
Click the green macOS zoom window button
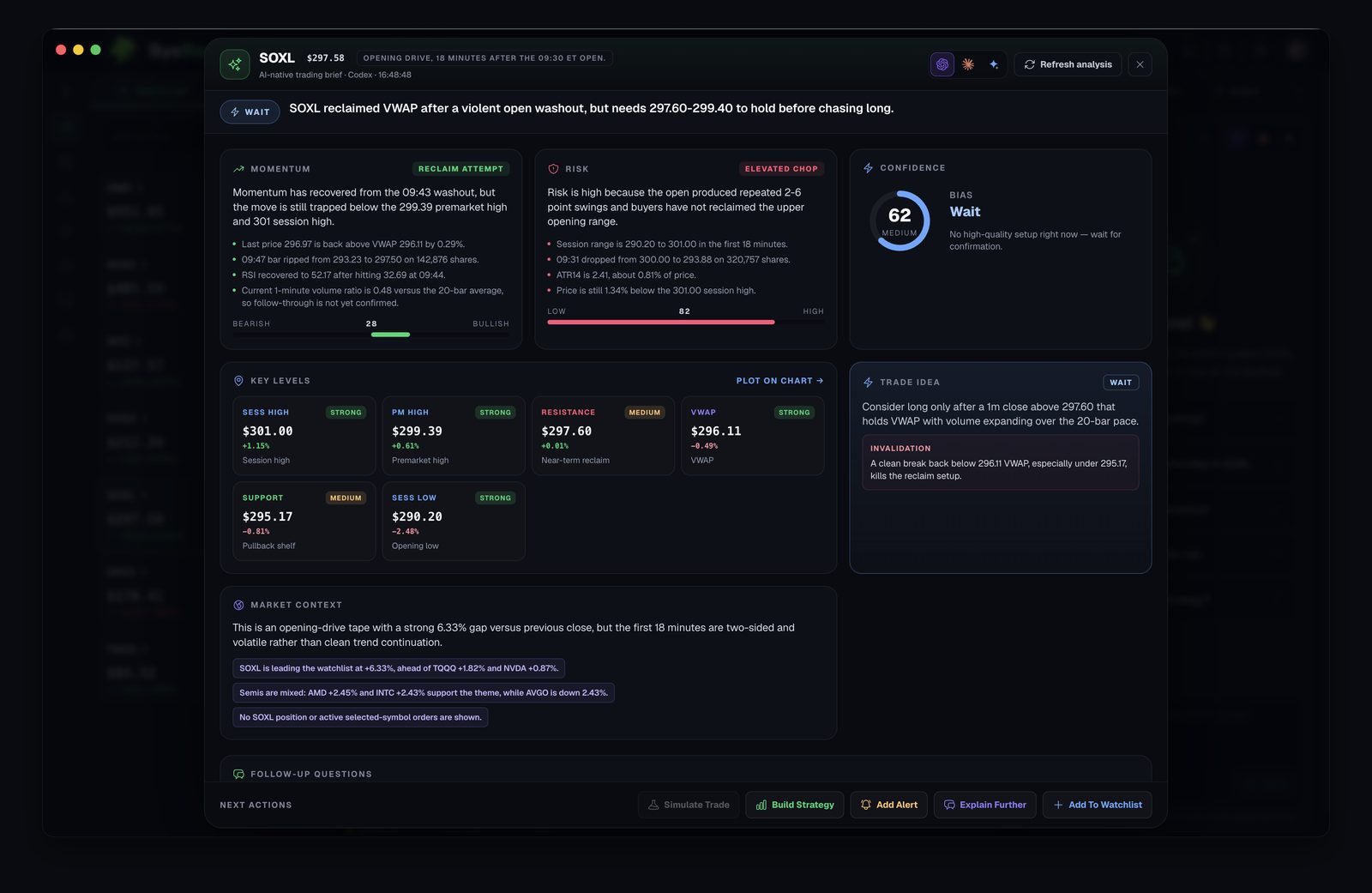point(95,50)
